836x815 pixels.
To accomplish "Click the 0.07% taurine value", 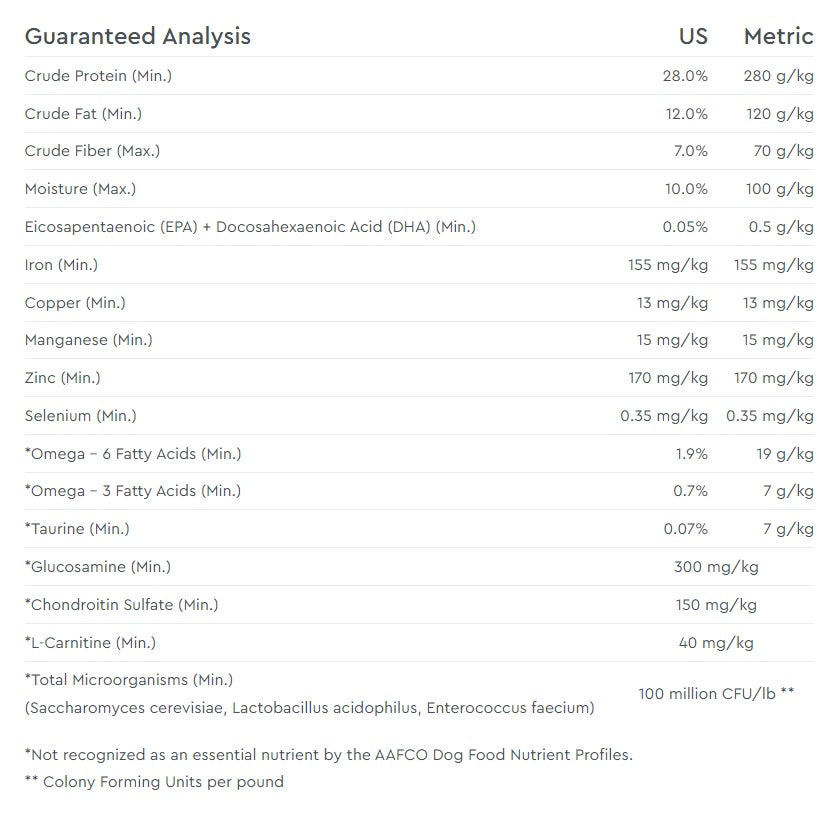I will point(685,529).
